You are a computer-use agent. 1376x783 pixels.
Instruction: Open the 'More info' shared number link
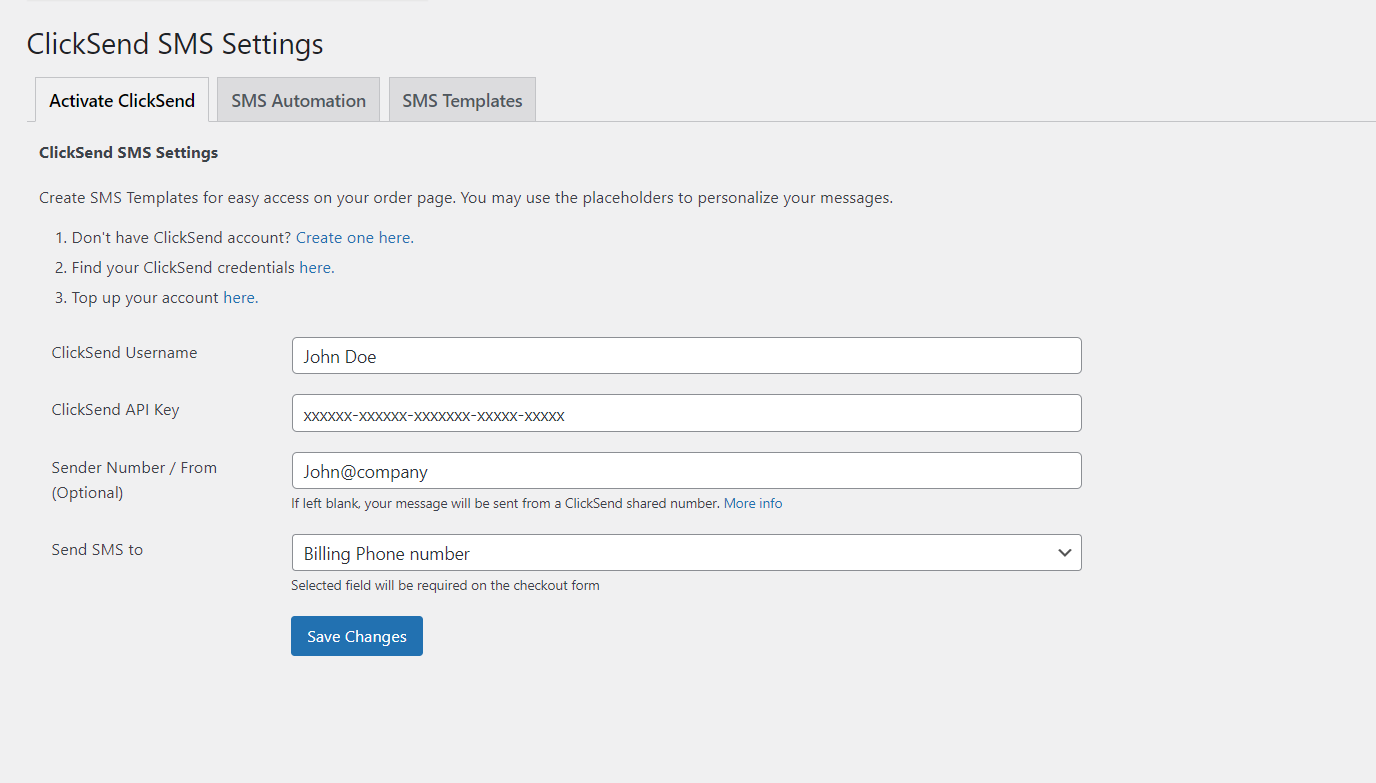753,504
